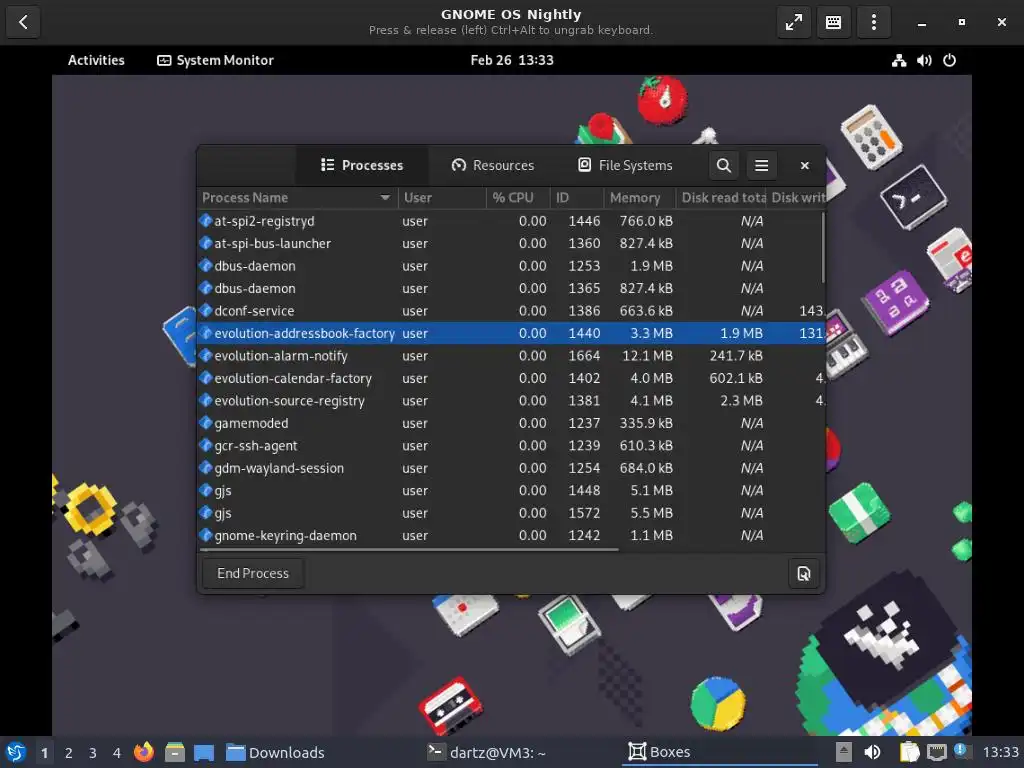Open GNOME volume indicator
1024x768 pixels.
[x=924, y=60]
